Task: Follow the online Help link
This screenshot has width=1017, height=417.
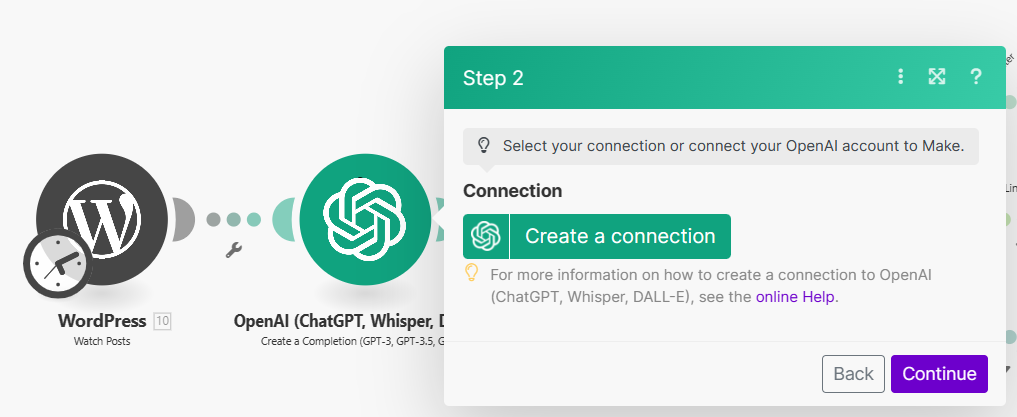Action: [x=795, y=298]
